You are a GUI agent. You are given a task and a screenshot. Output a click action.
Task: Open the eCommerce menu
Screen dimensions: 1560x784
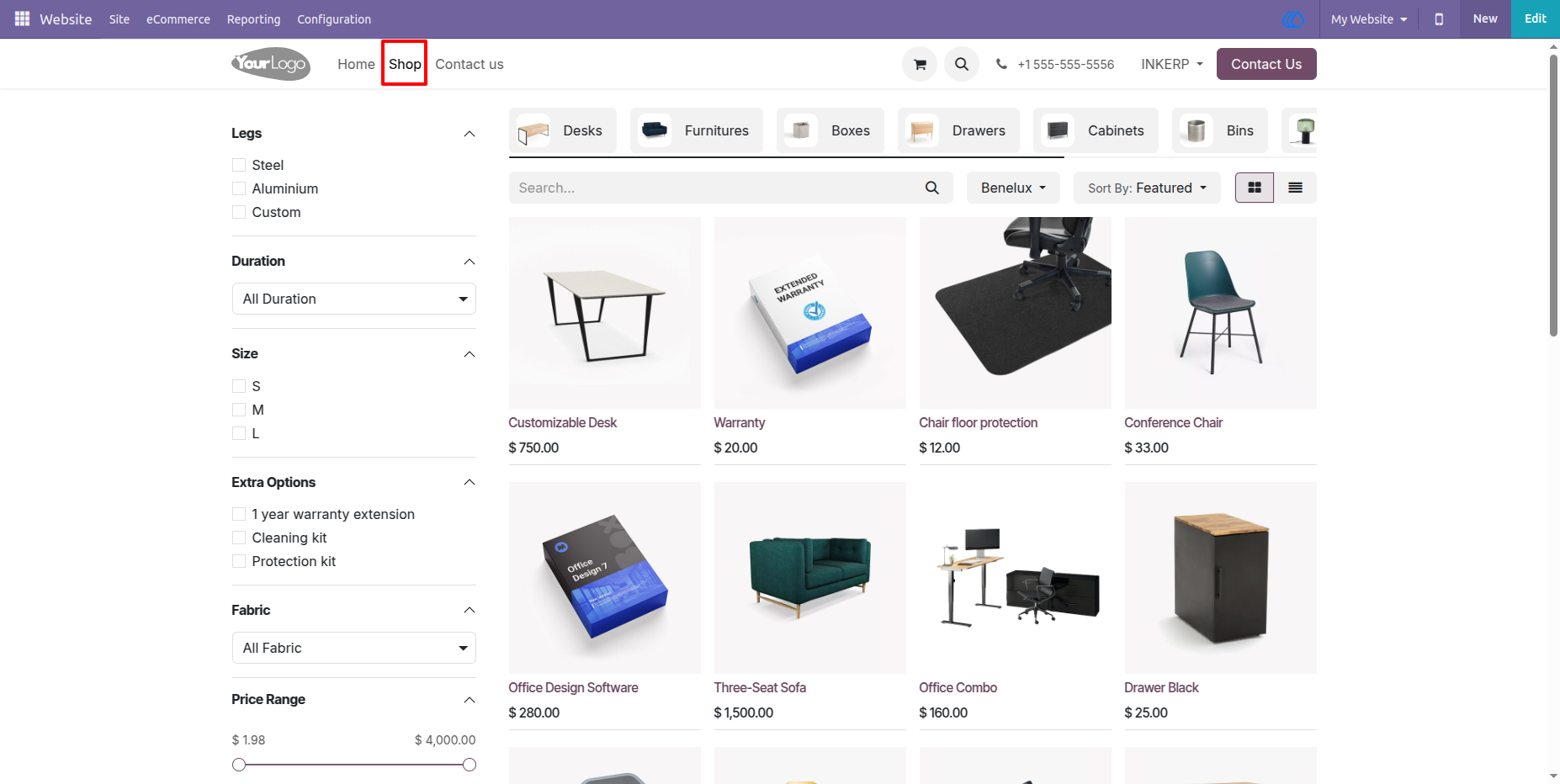coord(178,19)
